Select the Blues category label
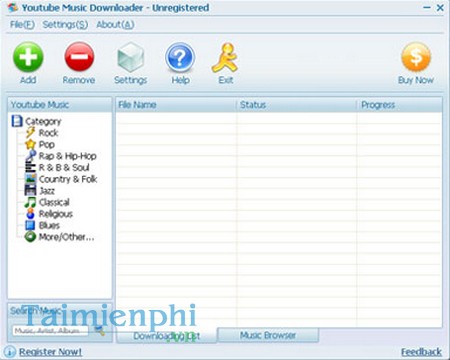 click(49, 225)
